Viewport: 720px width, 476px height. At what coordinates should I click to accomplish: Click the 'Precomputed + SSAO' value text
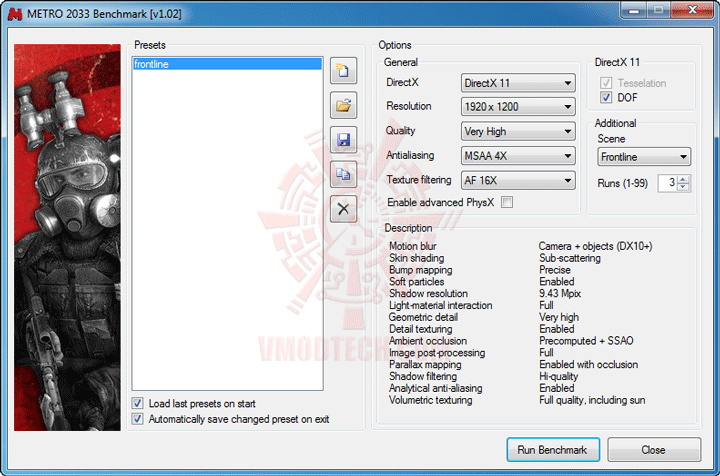pos(586,341)
